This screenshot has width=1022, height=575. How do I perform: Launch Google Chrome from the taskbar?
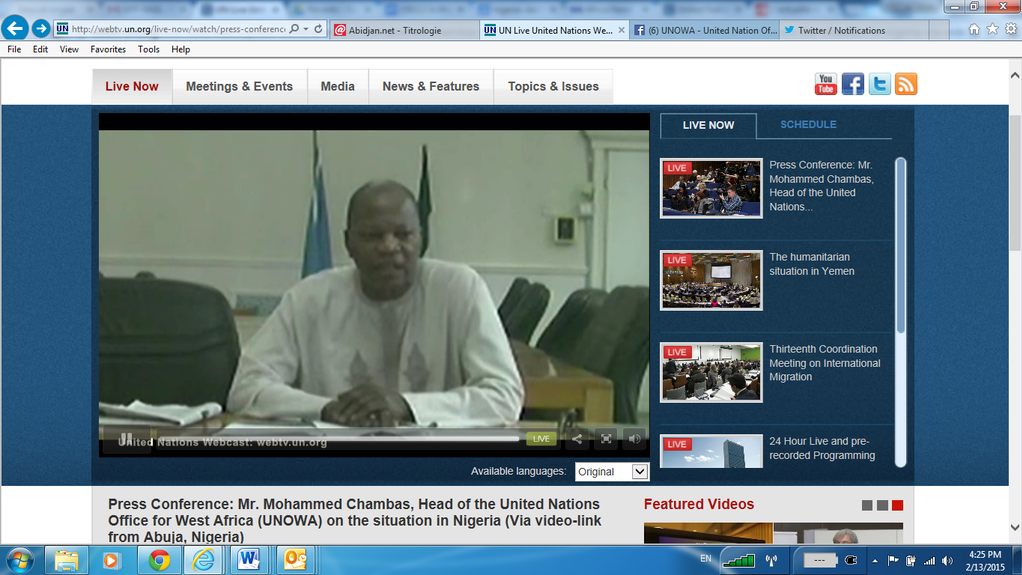[x=158, y=560]
